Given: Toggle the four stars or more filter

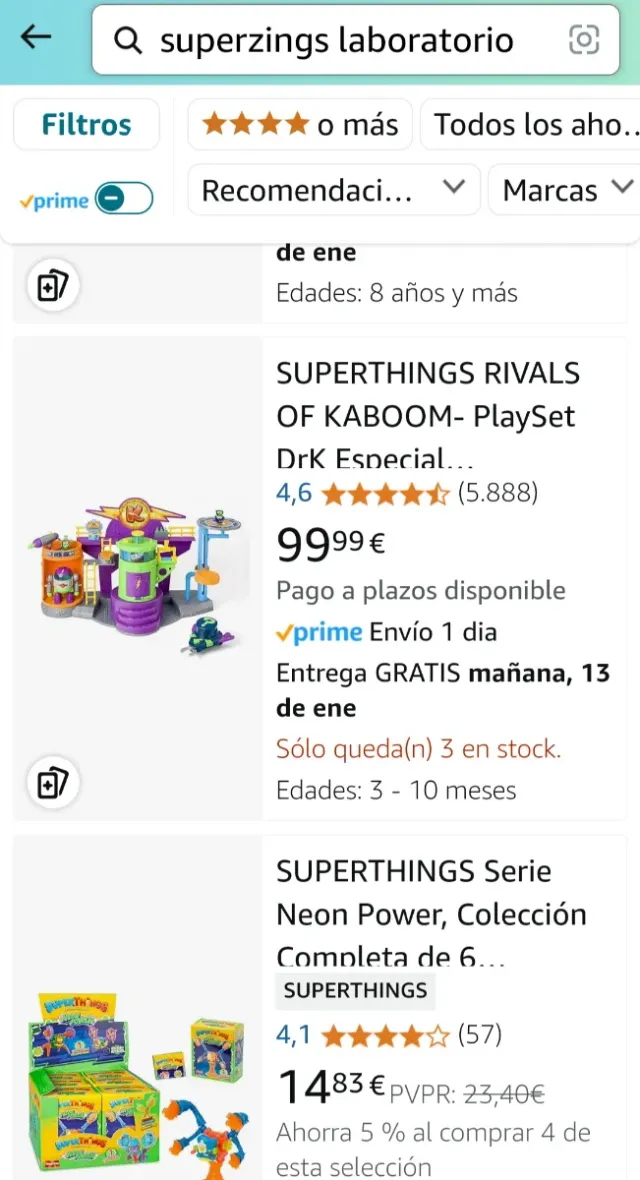Looking at the screenshot, I should pos(300,125).
